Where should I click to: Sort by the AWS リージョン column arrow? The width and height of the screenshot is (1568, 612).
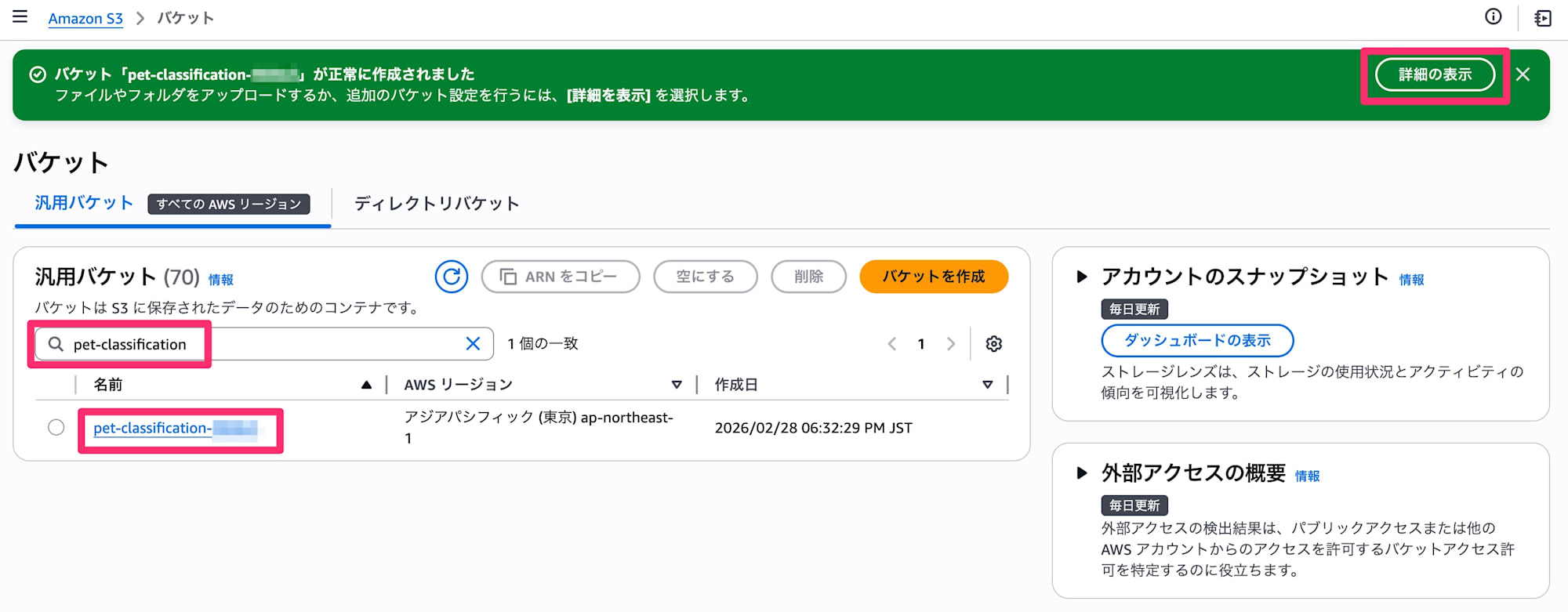(x=677, y=385)
